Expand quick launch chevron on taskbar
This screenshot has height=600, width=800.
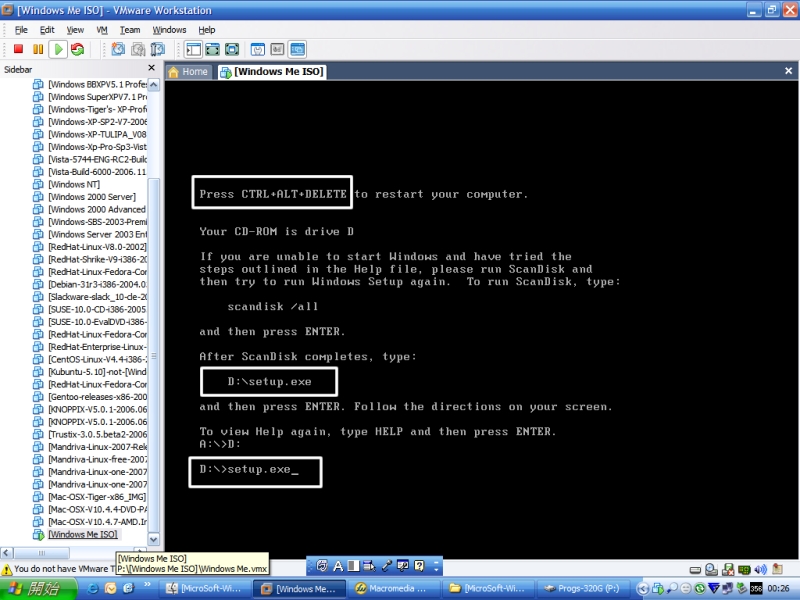[147, 585]
